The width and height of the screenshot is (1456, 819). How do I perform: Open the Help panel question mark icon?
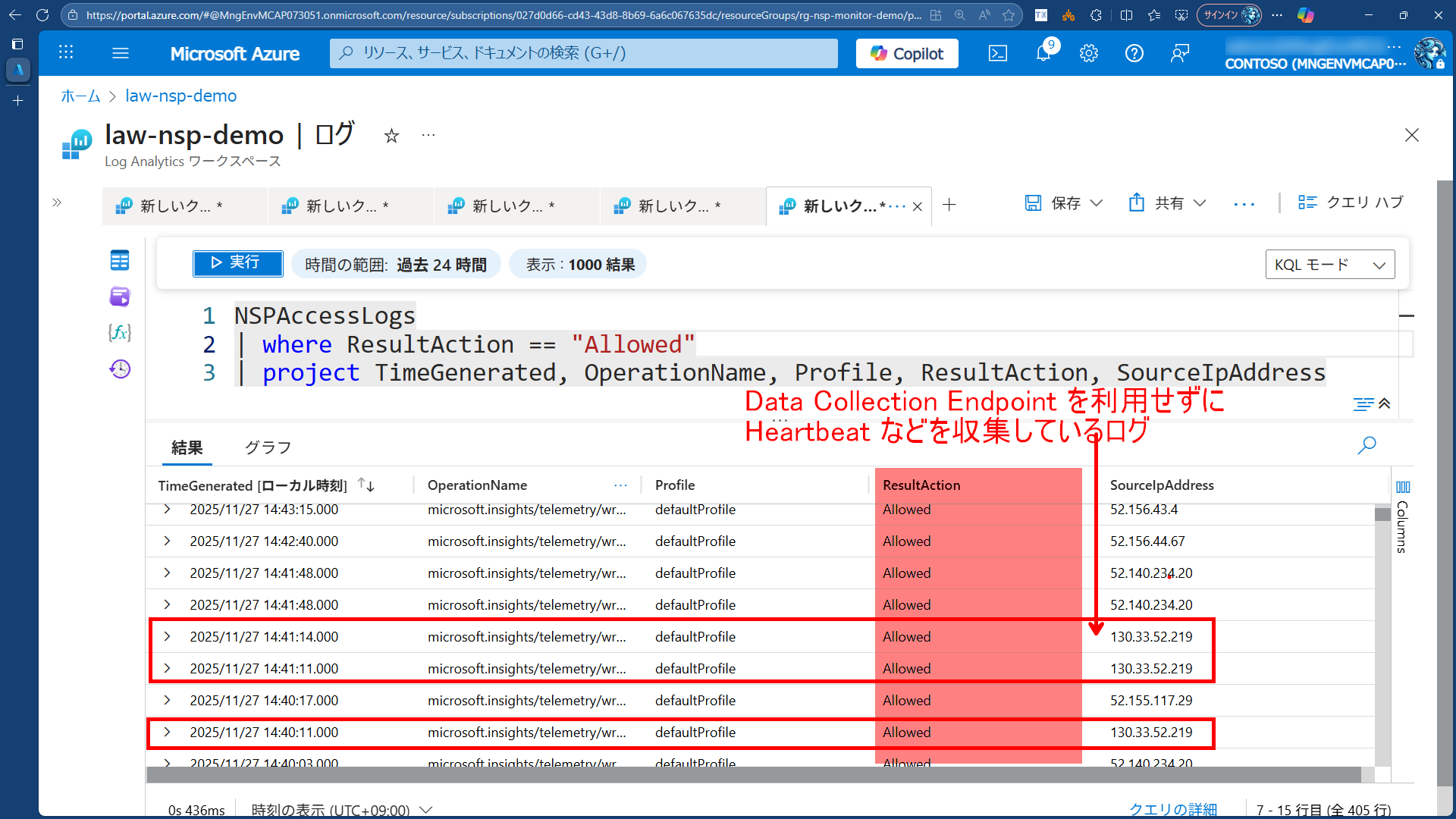tap(1134, 53)
